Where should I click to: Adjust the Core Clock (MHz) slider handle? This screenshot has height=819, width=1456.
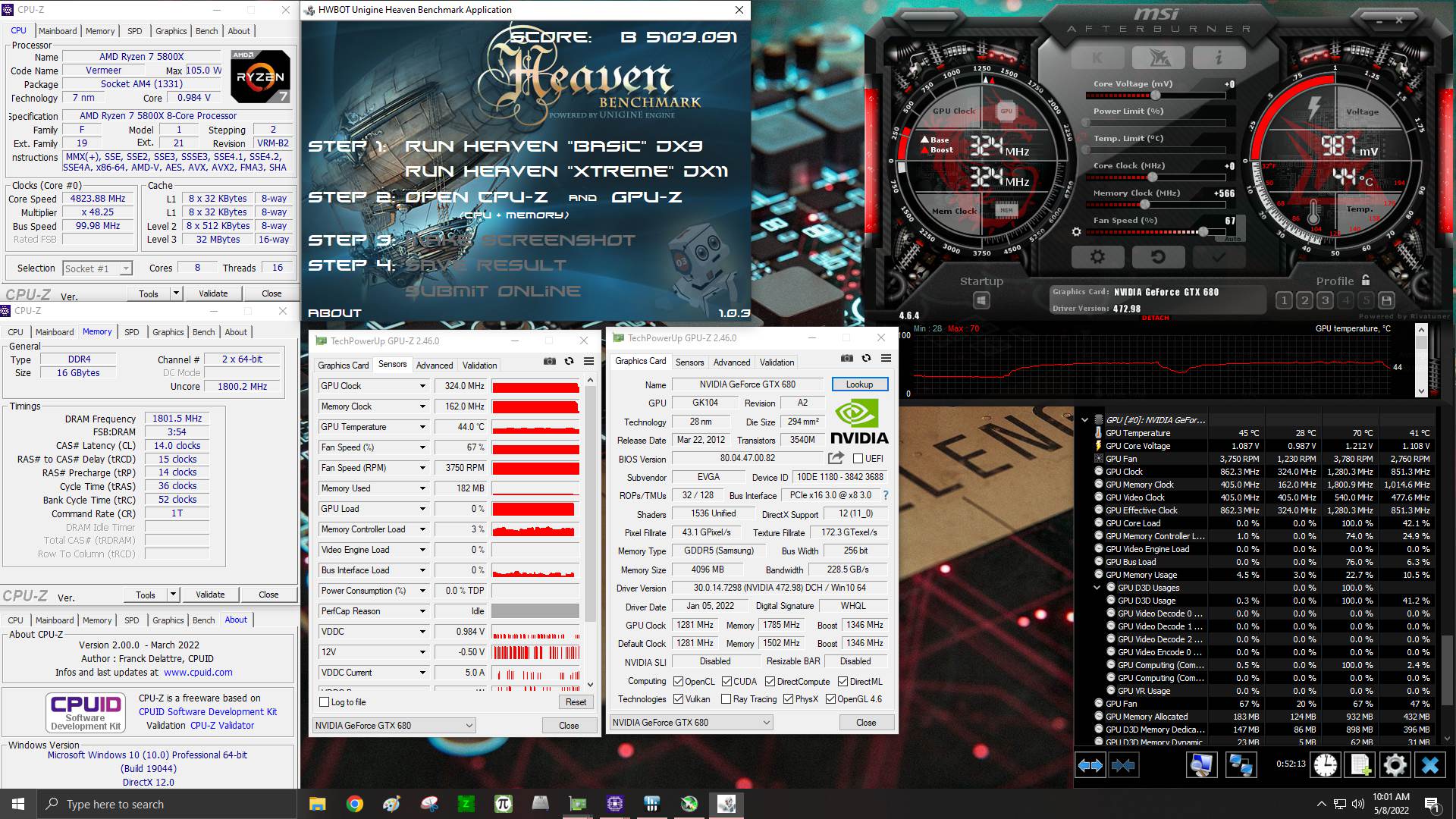(1153, 177)
